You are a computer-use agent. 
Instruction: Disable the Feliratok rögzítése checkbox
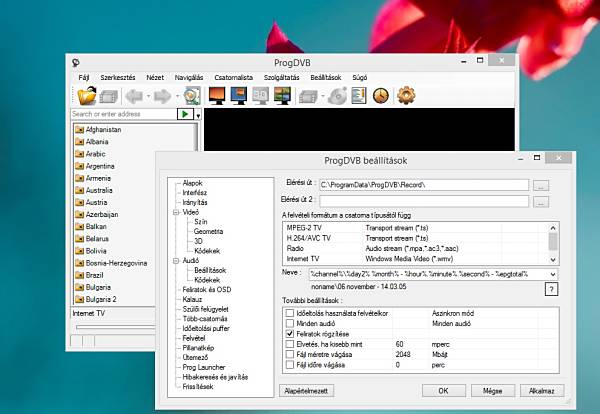pos(290,334)
